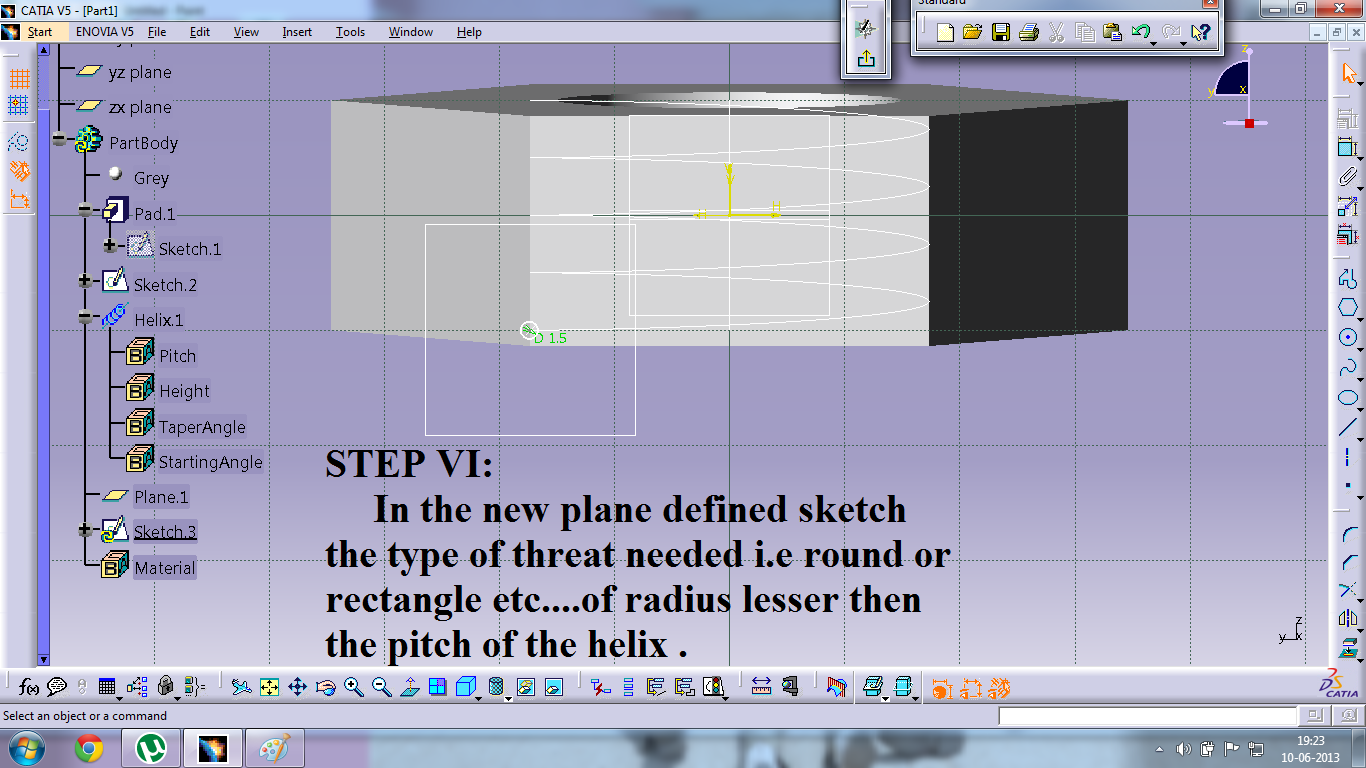Expand the Sketch.2 node
Viewport: 1366px width, 768px height.
point(85,282)
